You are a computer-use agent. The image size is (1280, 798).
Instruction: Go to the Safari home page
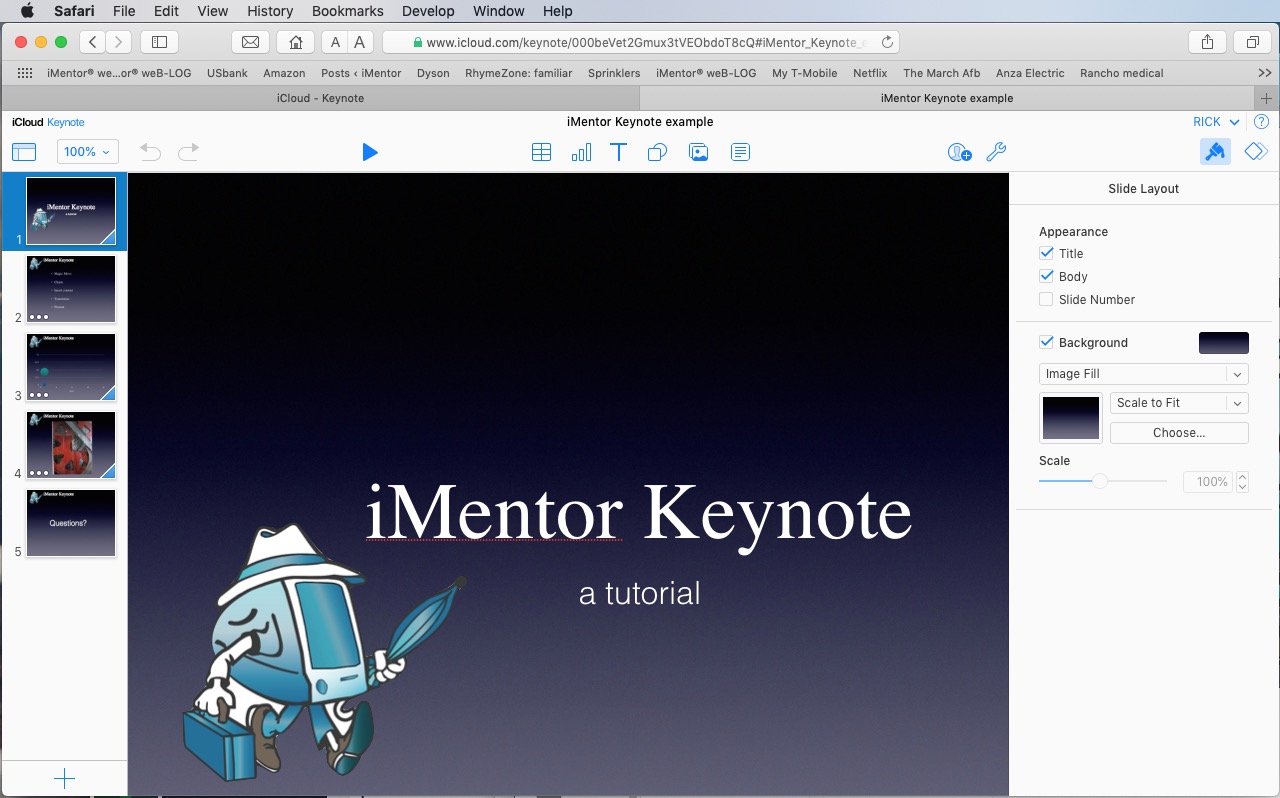(295, 42)
